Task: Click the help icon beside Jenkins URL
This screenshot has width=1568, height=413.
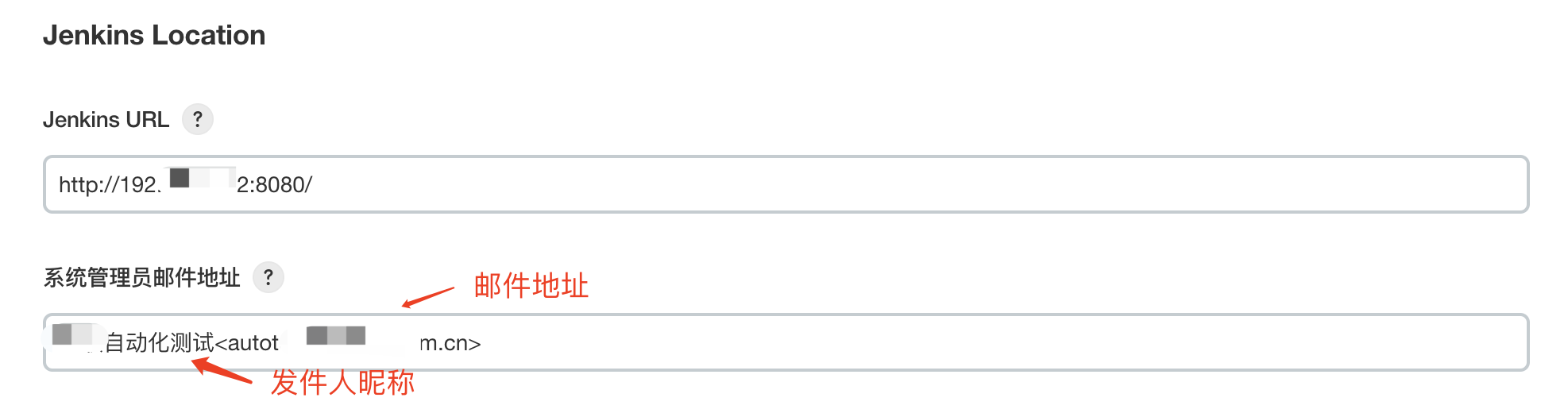Action: pyautogui.click(x=198, y=119)
